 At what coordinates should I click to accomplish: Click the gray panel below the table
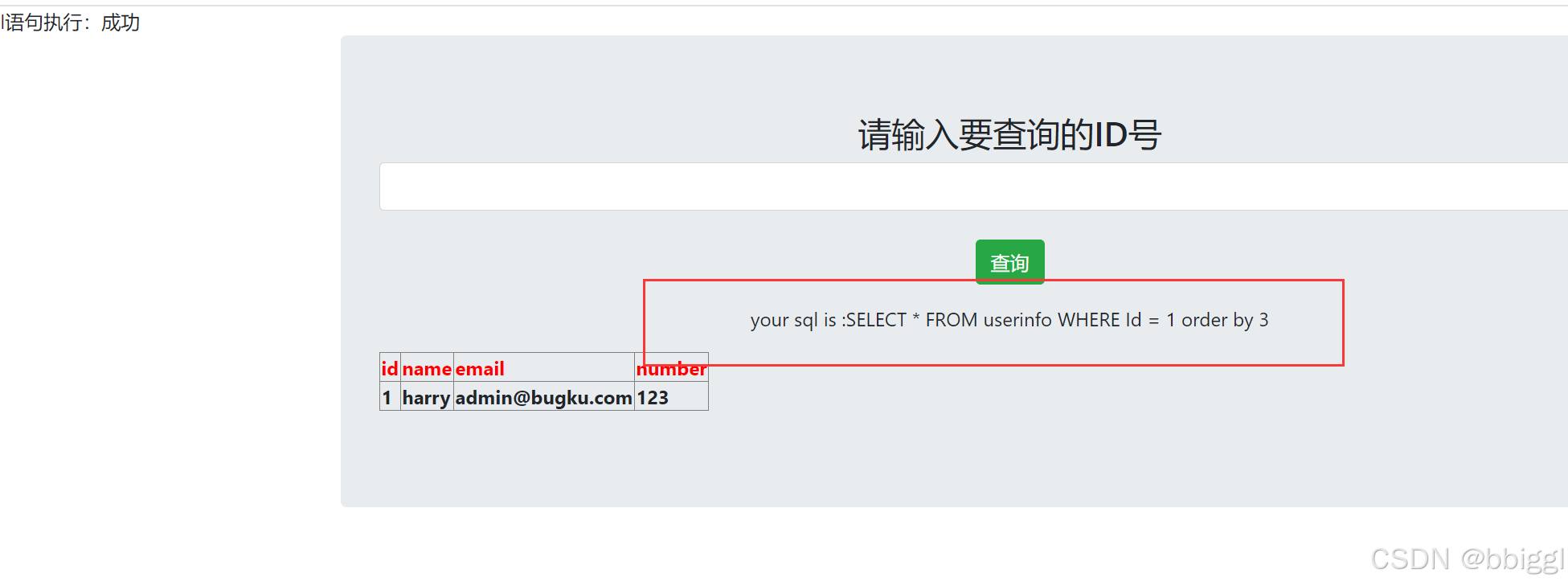click(954, 458)
